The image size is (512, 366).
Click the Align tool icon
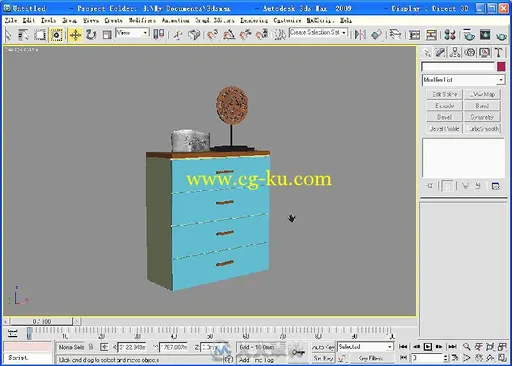coord(376,35)
